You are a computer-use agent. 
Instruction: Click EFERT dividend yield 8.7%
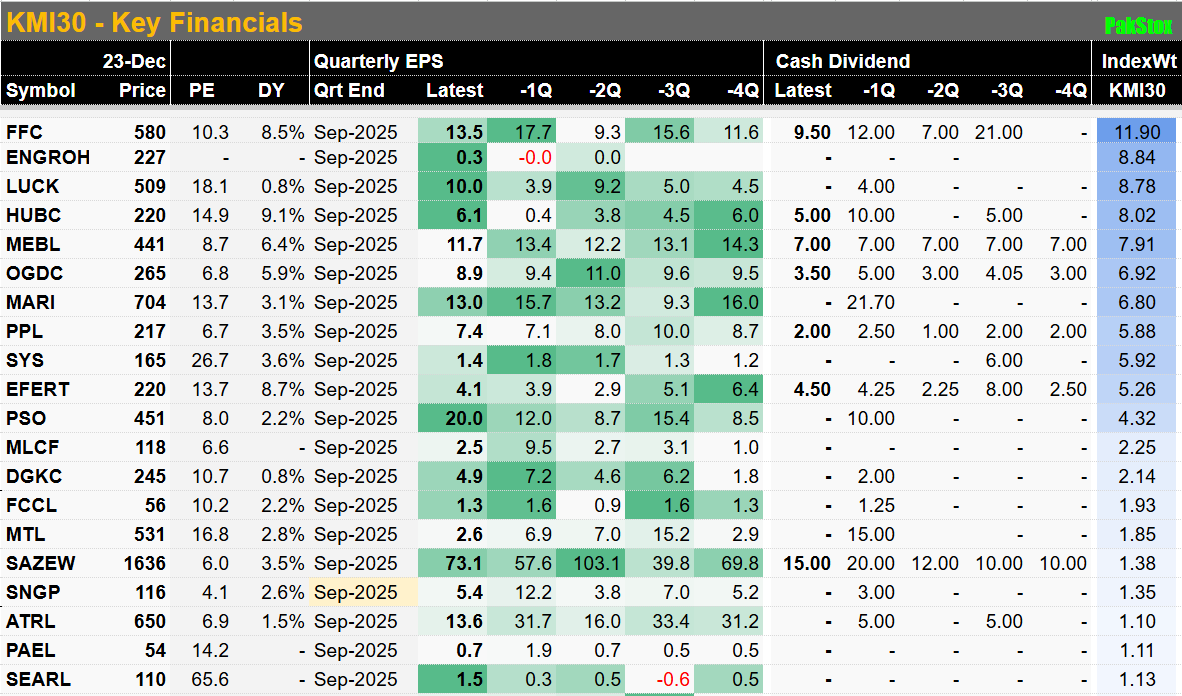[283, 389]
